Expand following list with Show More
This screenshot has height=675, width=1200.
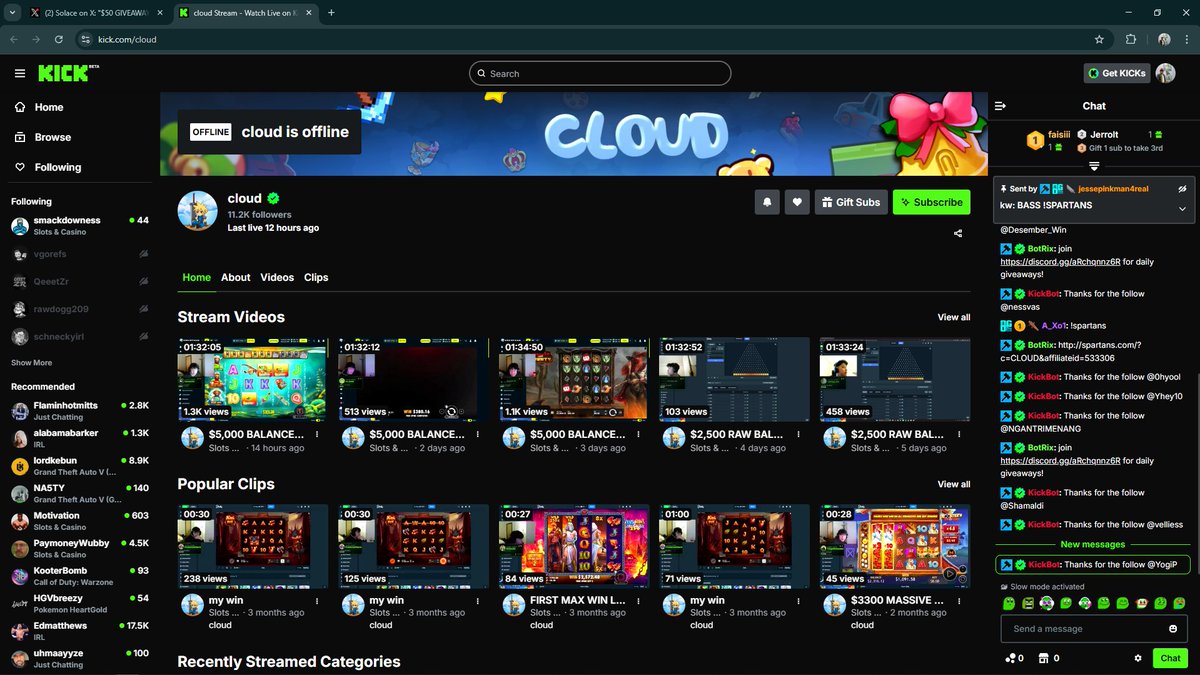point(32,363)
